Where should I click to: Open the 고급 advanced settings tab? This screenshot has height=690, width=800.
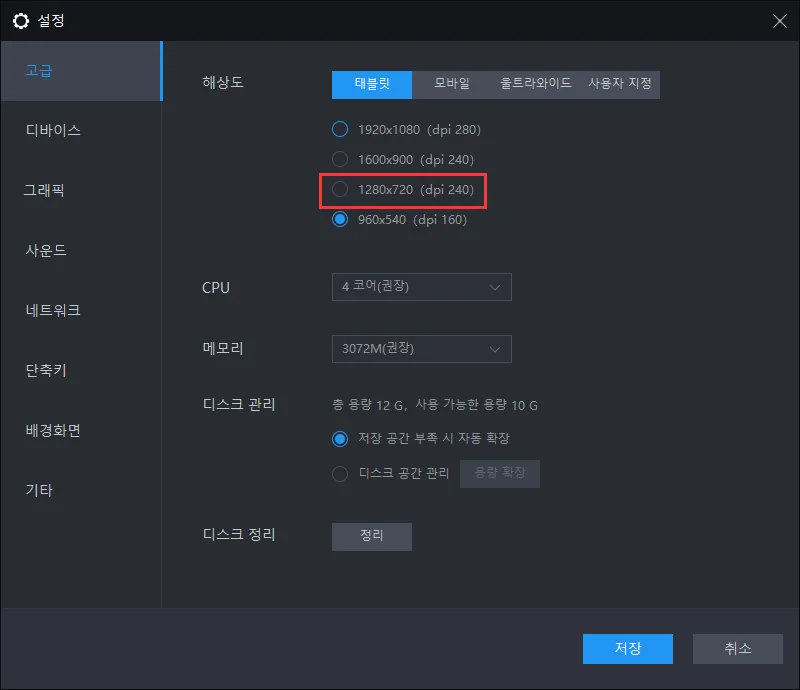[x=82, y=71]
